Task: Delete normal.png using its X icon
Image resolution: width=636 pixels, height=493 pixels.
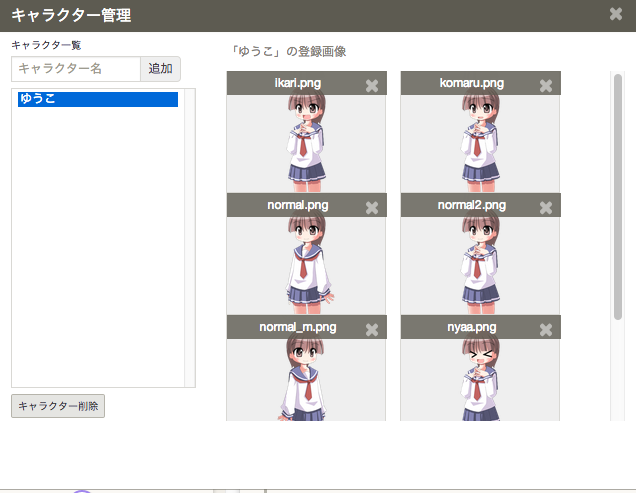Action: click(x=372, y=208)
